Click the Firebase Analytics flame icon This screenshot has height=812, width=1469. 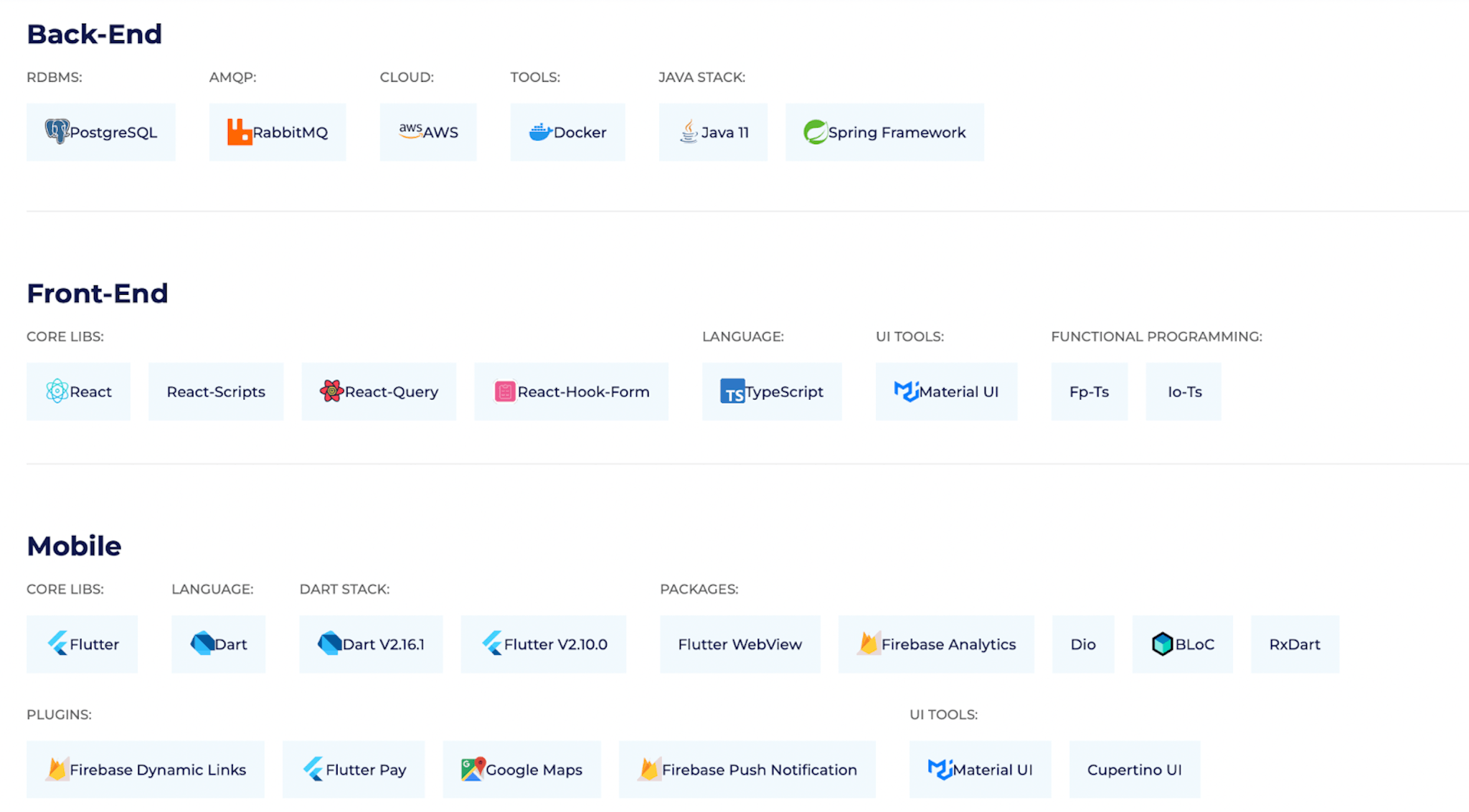point(870,644)
